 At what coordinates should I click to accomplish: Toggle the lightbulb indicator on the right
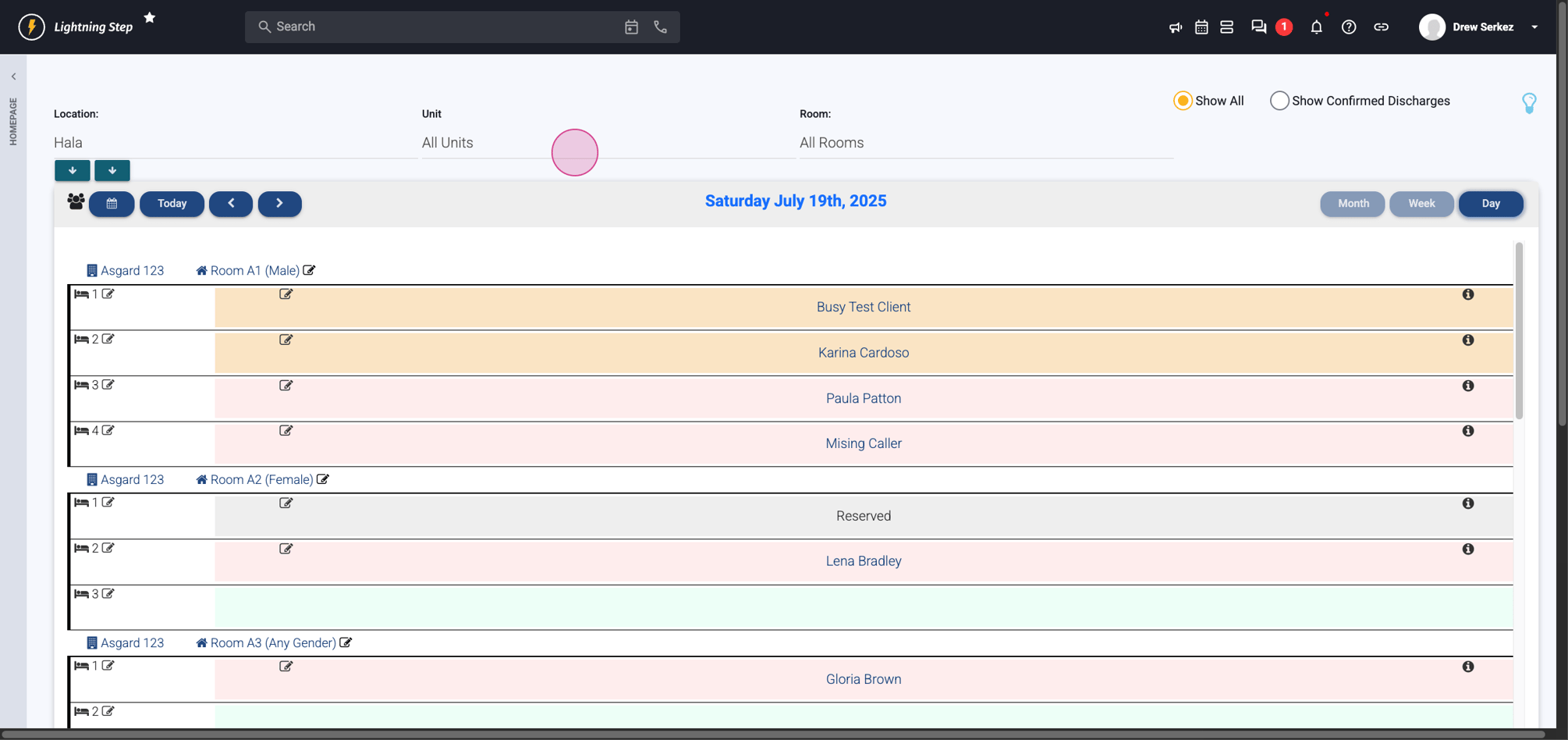pos(1529,102)
